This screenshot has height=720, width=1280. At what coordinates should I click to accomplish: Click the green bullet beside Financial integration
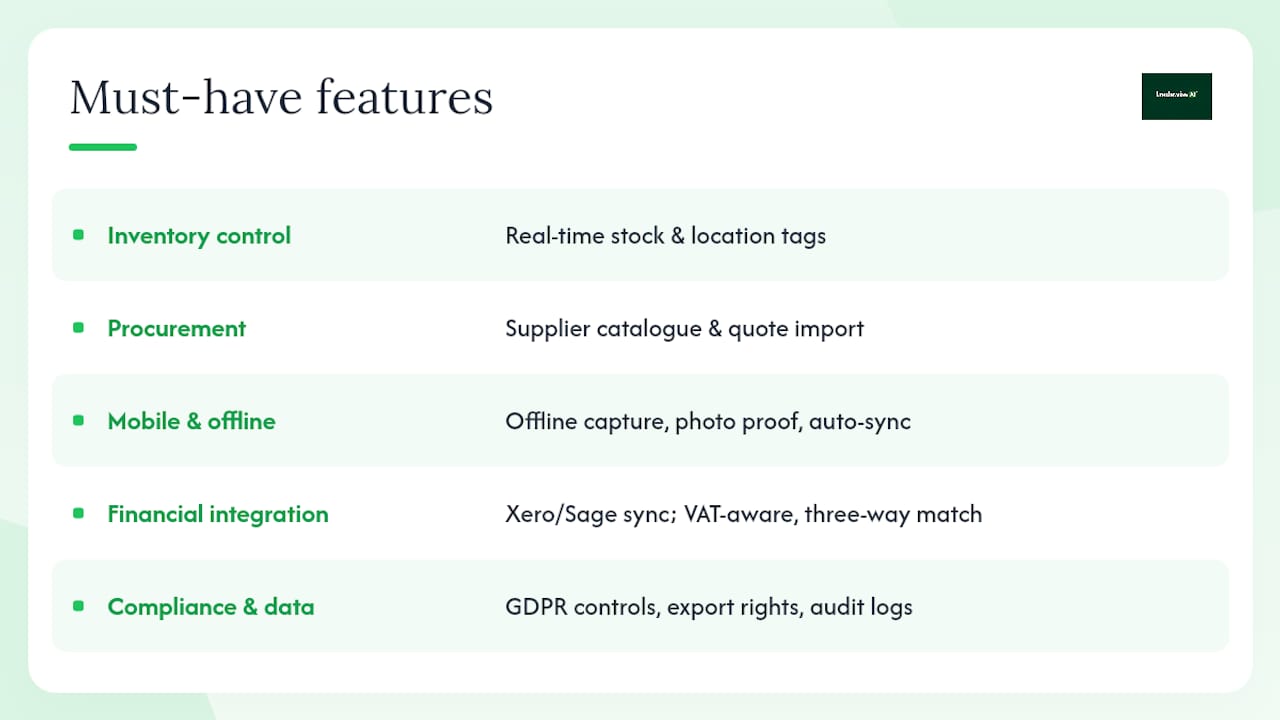(78, 514)
